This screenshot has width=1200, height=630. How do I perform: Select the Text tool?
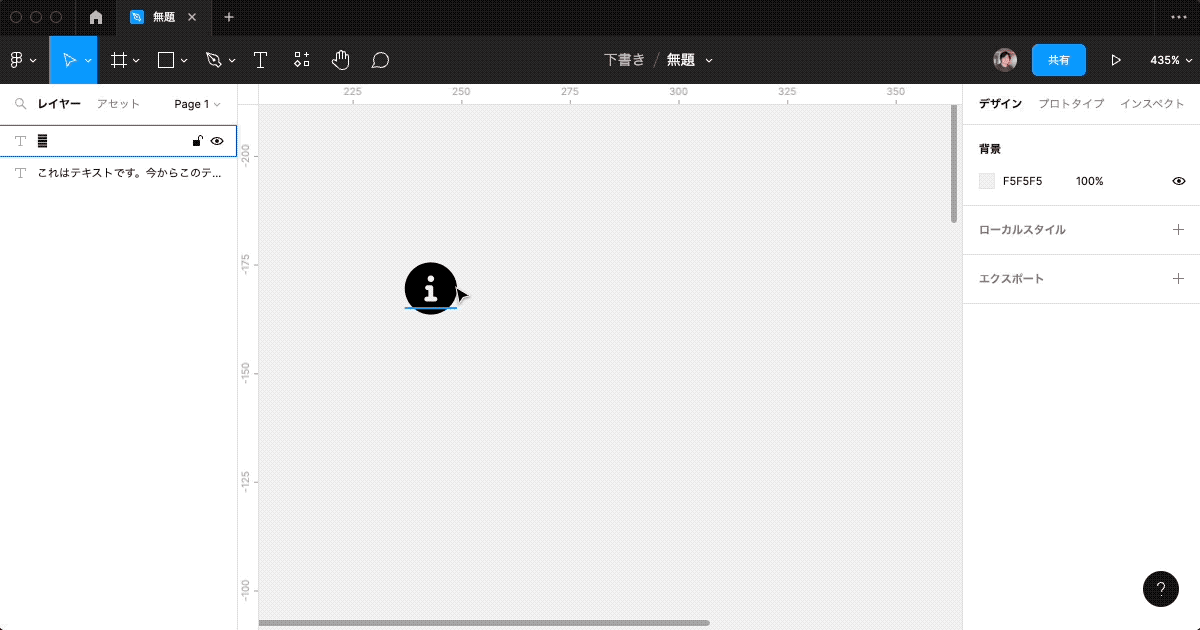pyautogui.click(x=260, y=60)
